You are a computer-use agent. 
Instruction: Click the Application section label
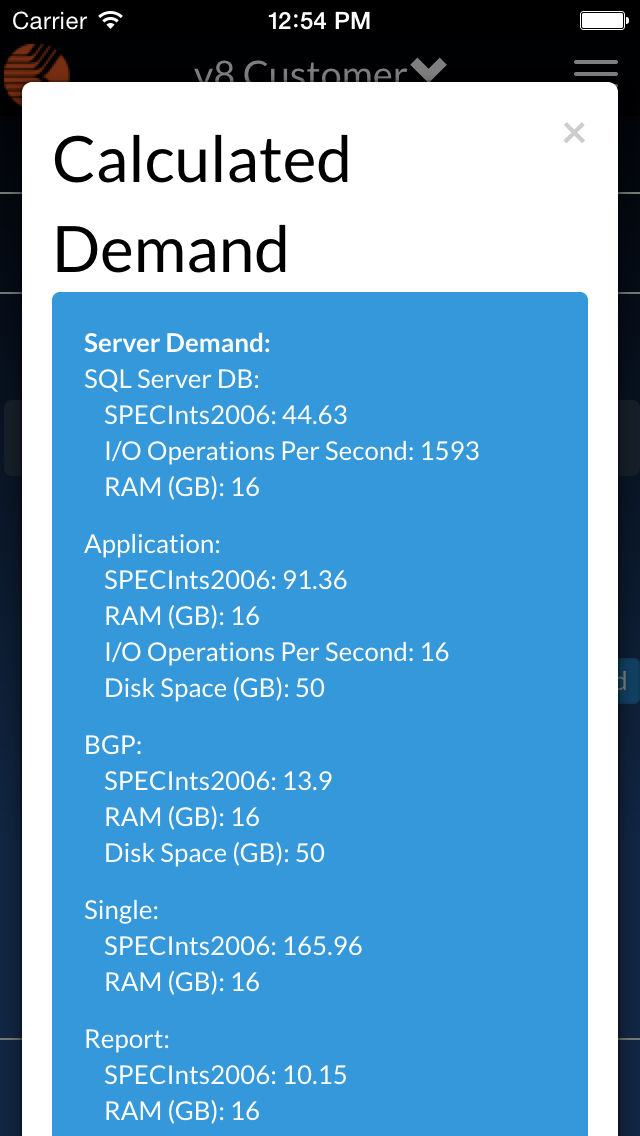(x=152, y=544)
